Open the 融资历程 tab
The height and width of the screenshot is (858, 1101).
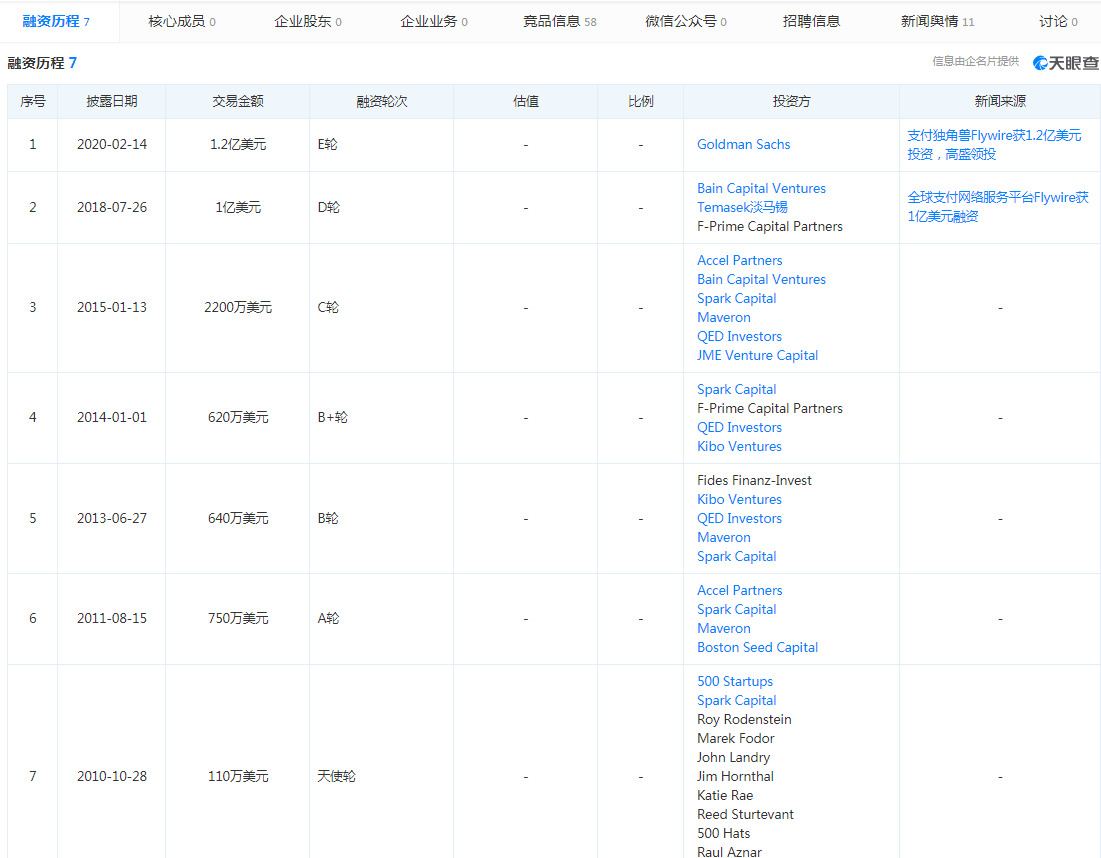point(56,22)
